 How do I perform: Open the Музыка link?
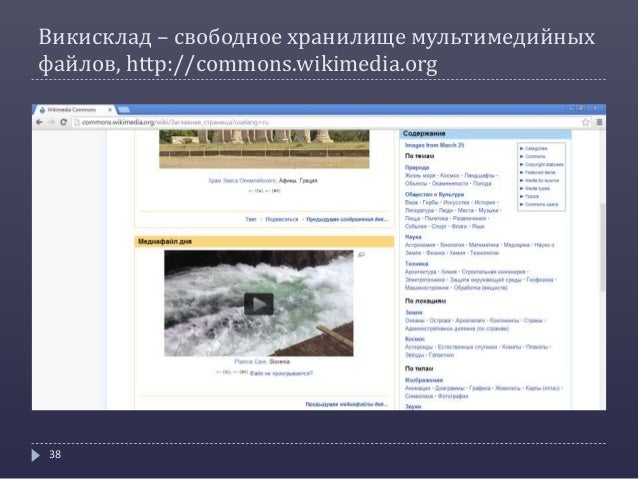click(488, 210)
